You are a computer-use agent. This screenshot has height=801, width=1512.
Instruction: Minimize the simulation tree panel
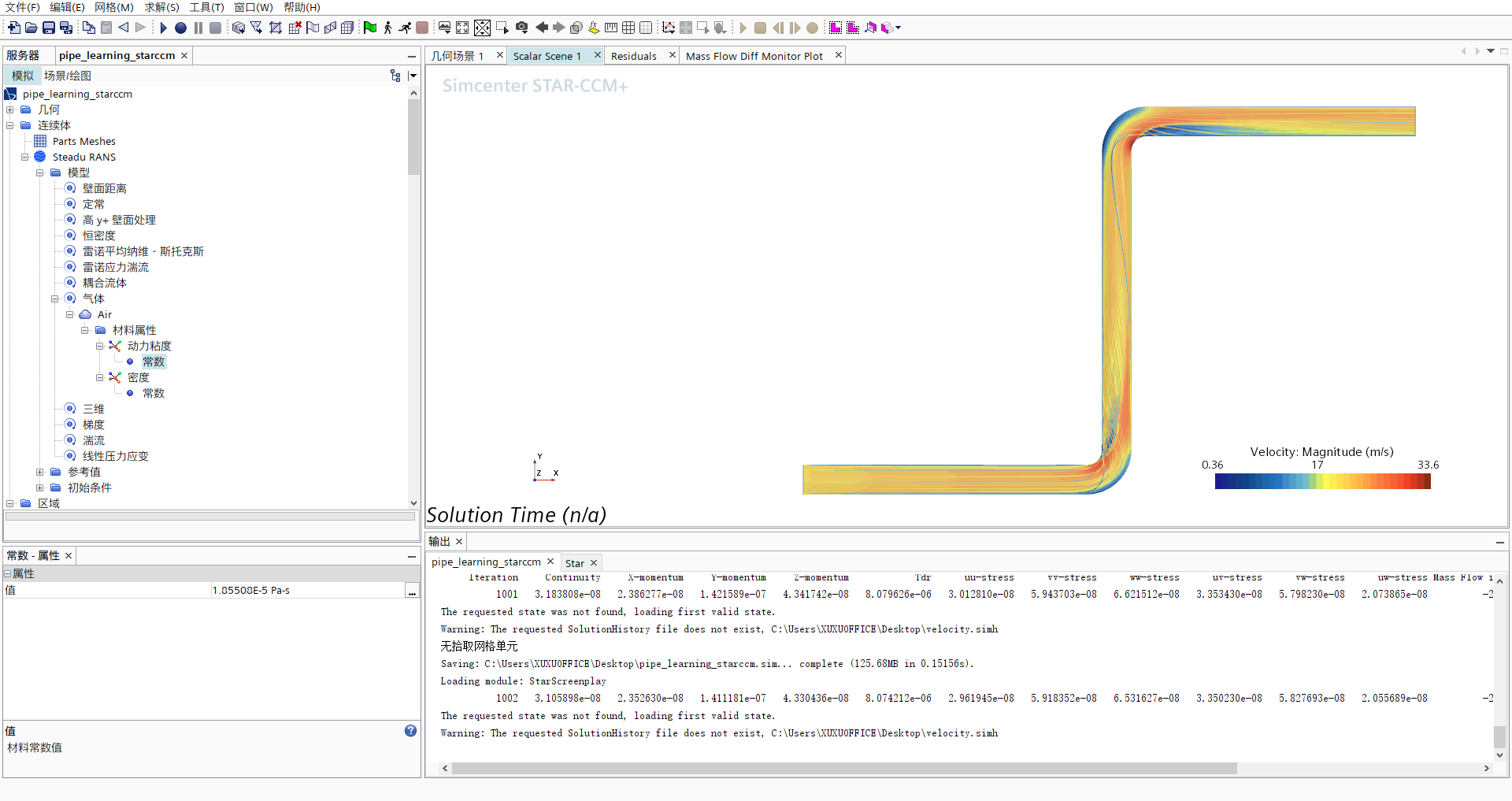[412, 56]
